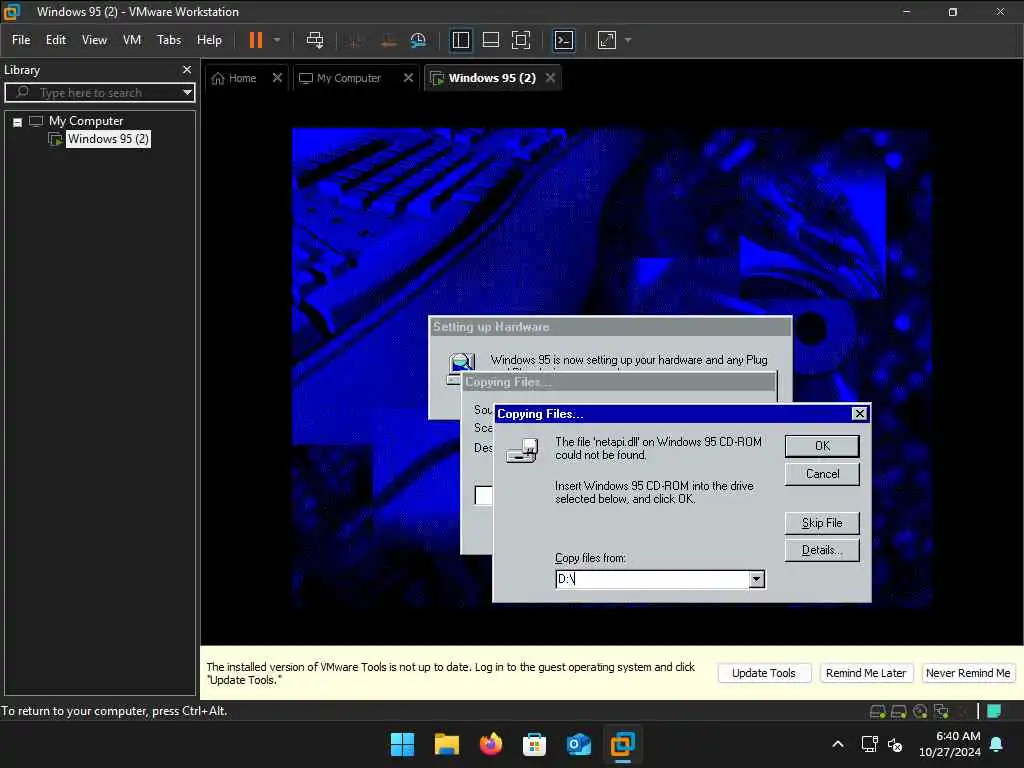
Task: Open the Edit menu
Action: (x=56, y=40)
